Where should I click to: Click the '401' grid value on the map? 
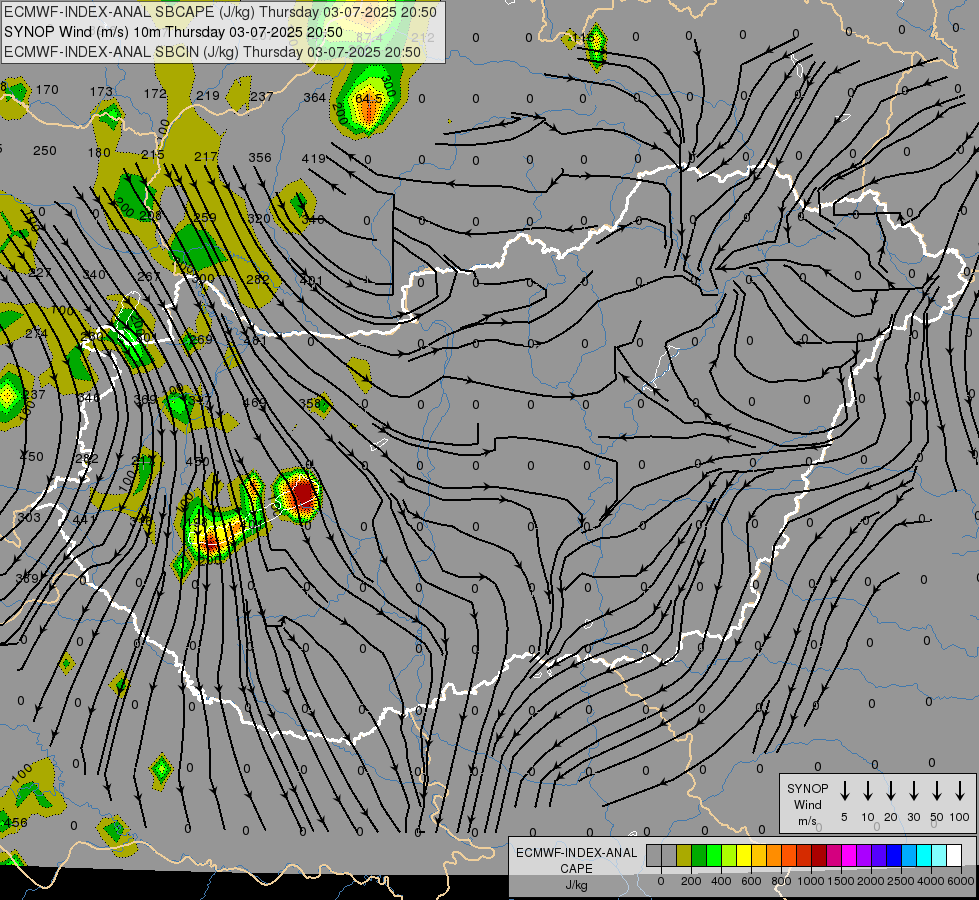coord(311,280)
